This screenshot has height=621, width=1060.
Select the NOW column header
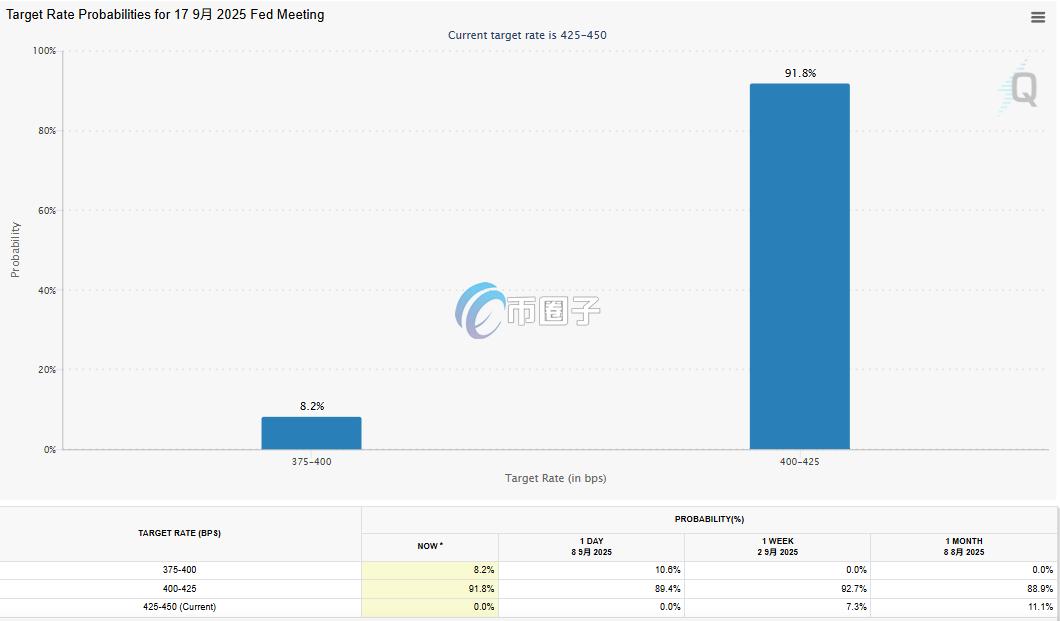click(430, 547)
